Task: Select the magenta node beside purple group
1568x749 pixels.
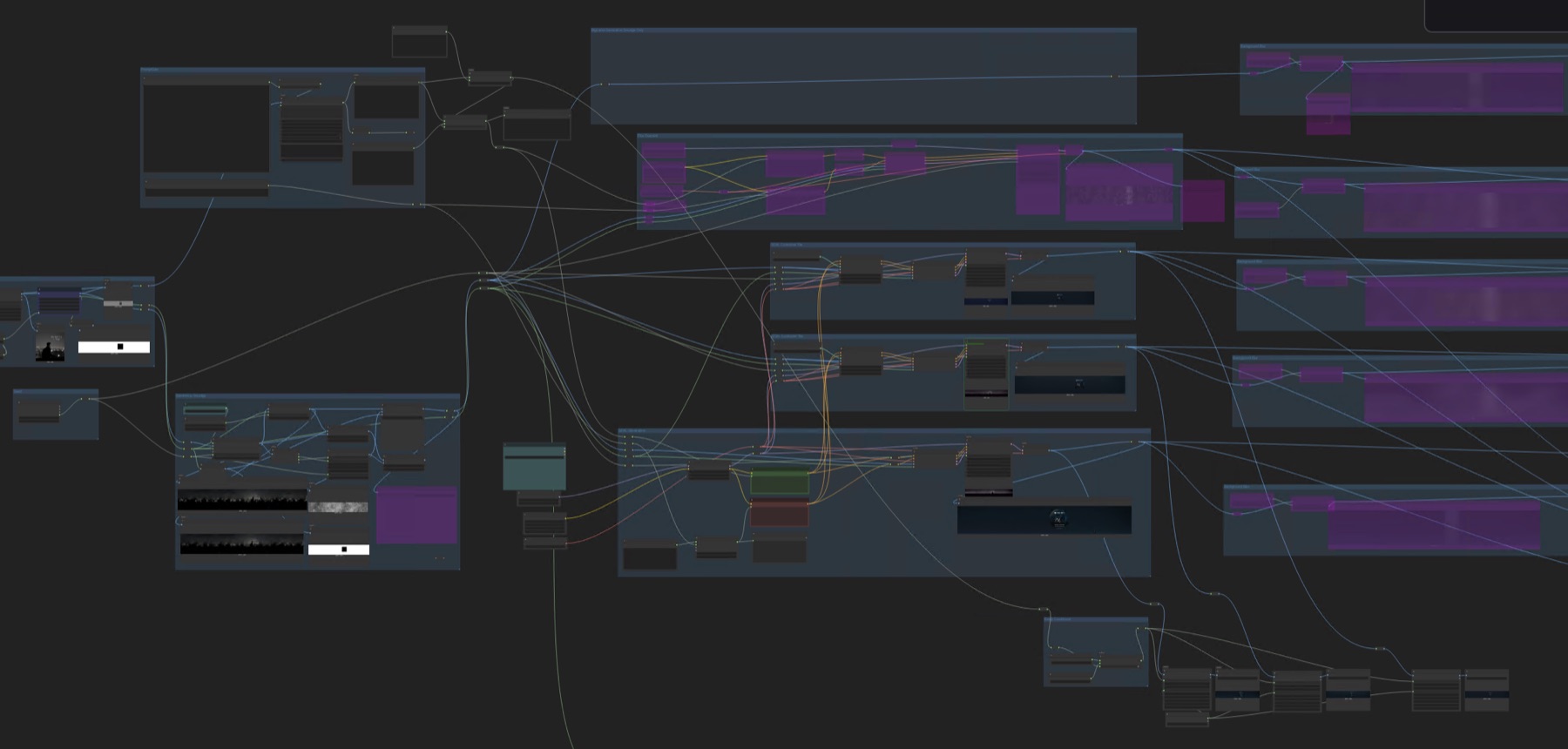Action: 1203,200
